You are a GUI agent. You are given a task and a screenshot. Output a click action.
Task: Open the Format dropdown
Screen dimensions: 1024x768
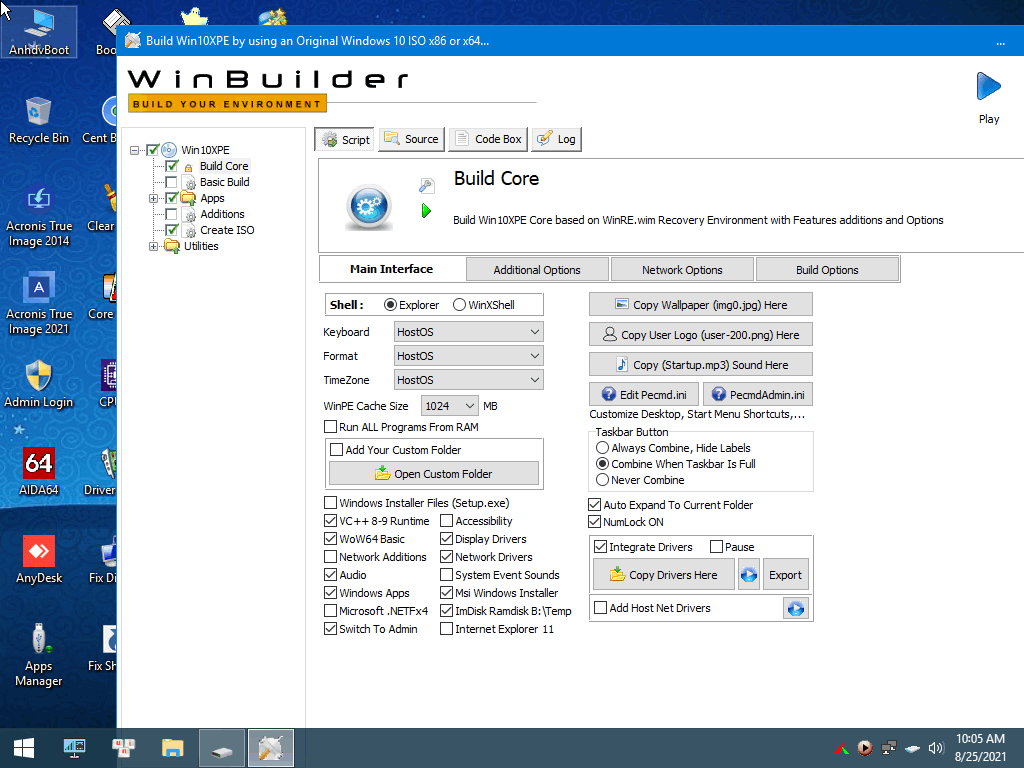click(469, 356)
